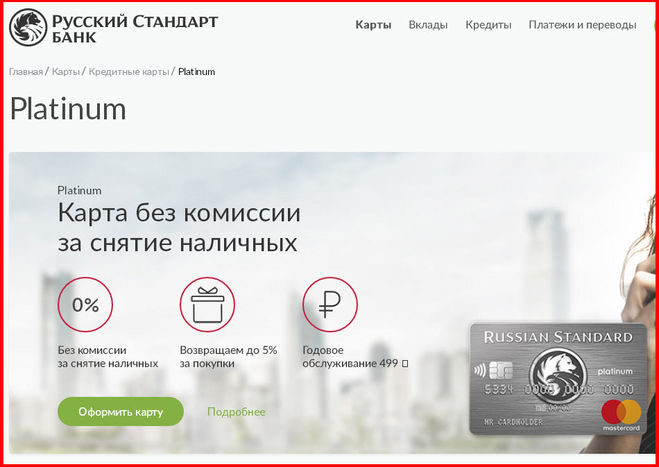Click the 0% circle icon
659x467 pixels.
[x=85, y=305]
